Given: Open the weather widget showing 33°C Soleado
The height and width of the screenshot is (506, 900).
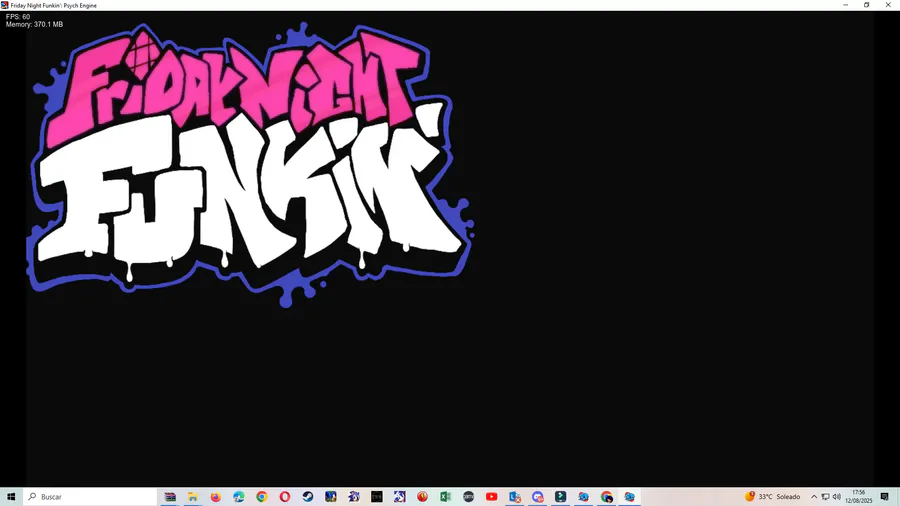Looking at the screenshot, I should coord(773,496).
